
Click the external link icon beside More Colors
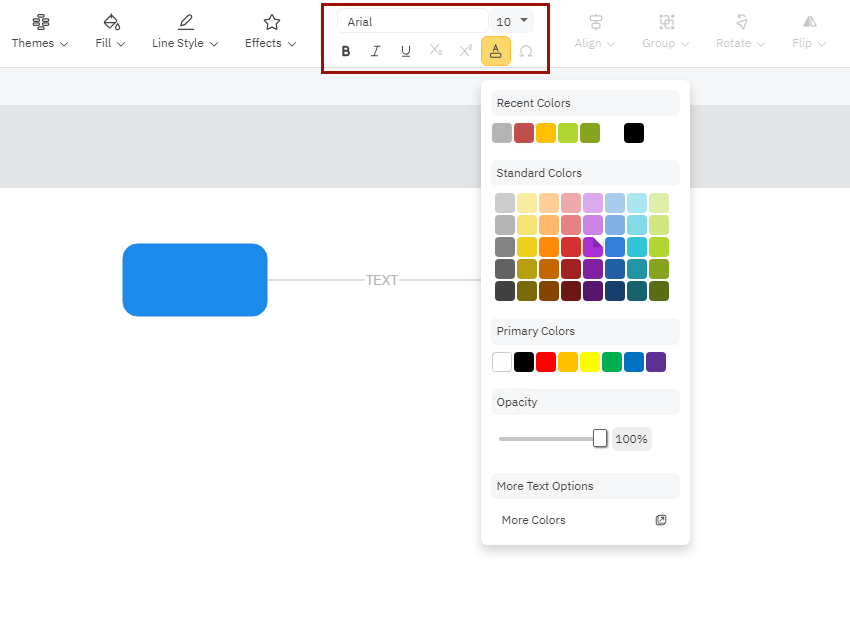(661, 520)
